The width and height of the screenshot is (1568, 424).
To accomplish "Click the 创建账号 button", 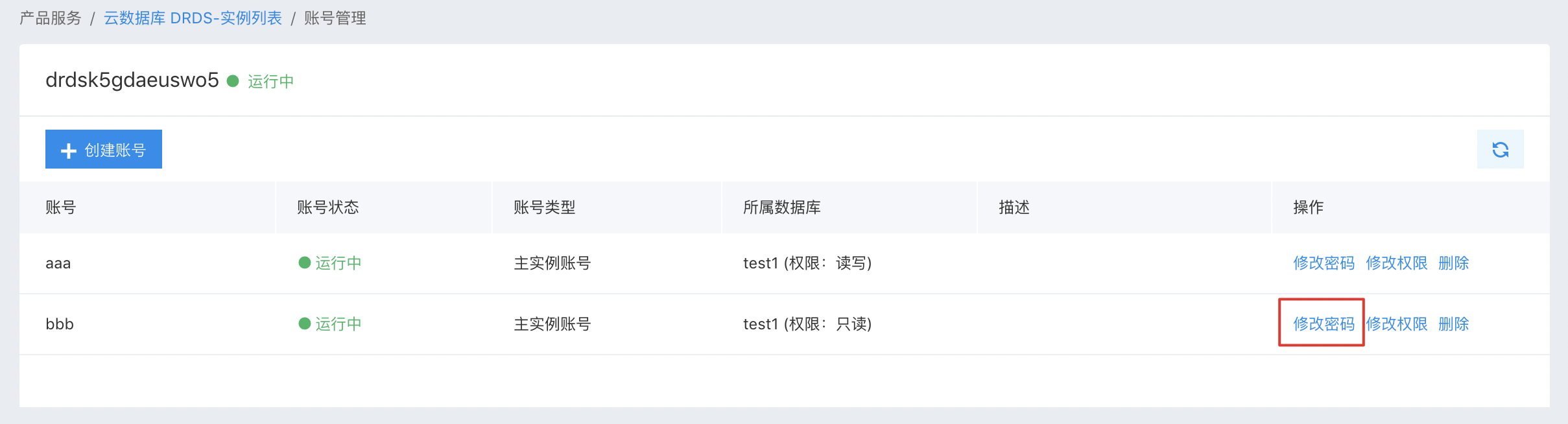I will pyautogui.click(x=104, y=149).
